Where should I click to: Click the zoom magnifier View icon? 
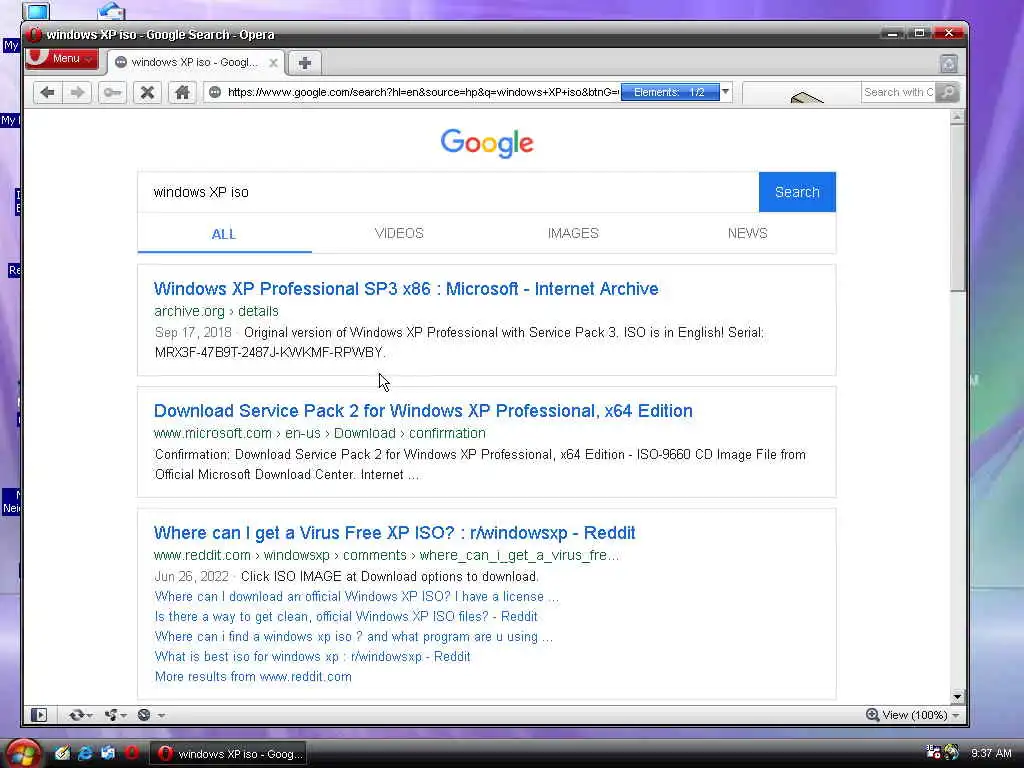tap(872, 715)
